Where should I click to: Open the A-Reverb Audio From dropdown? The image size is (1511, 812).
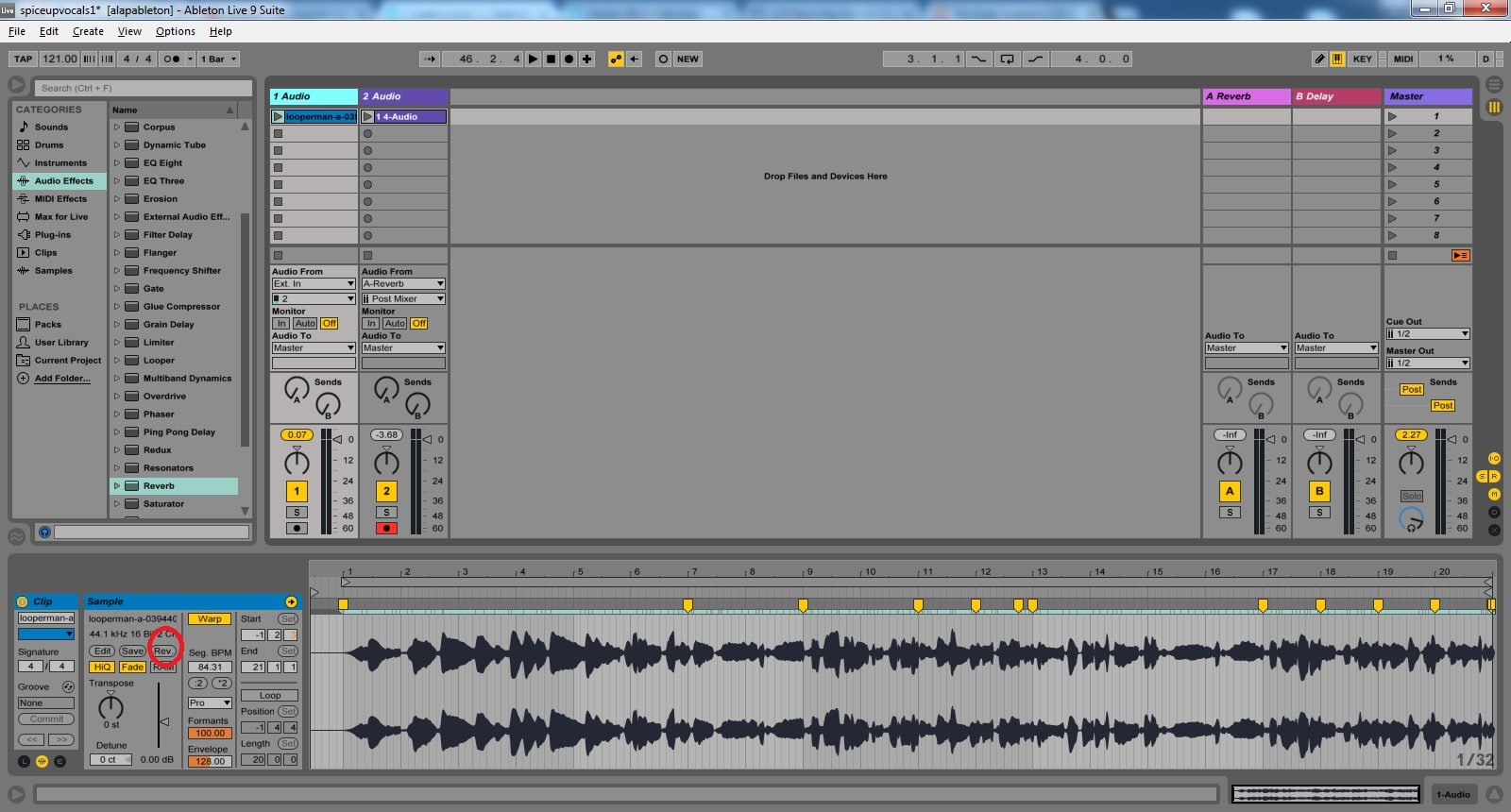tap(403, 284)
